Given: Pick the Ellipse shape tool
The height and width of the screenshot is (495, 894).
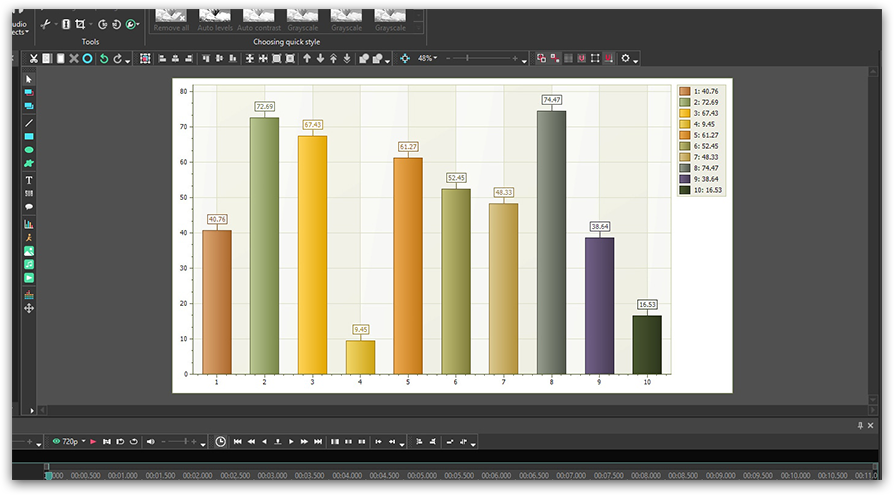Looking at the screenshot, I should 29,150.
